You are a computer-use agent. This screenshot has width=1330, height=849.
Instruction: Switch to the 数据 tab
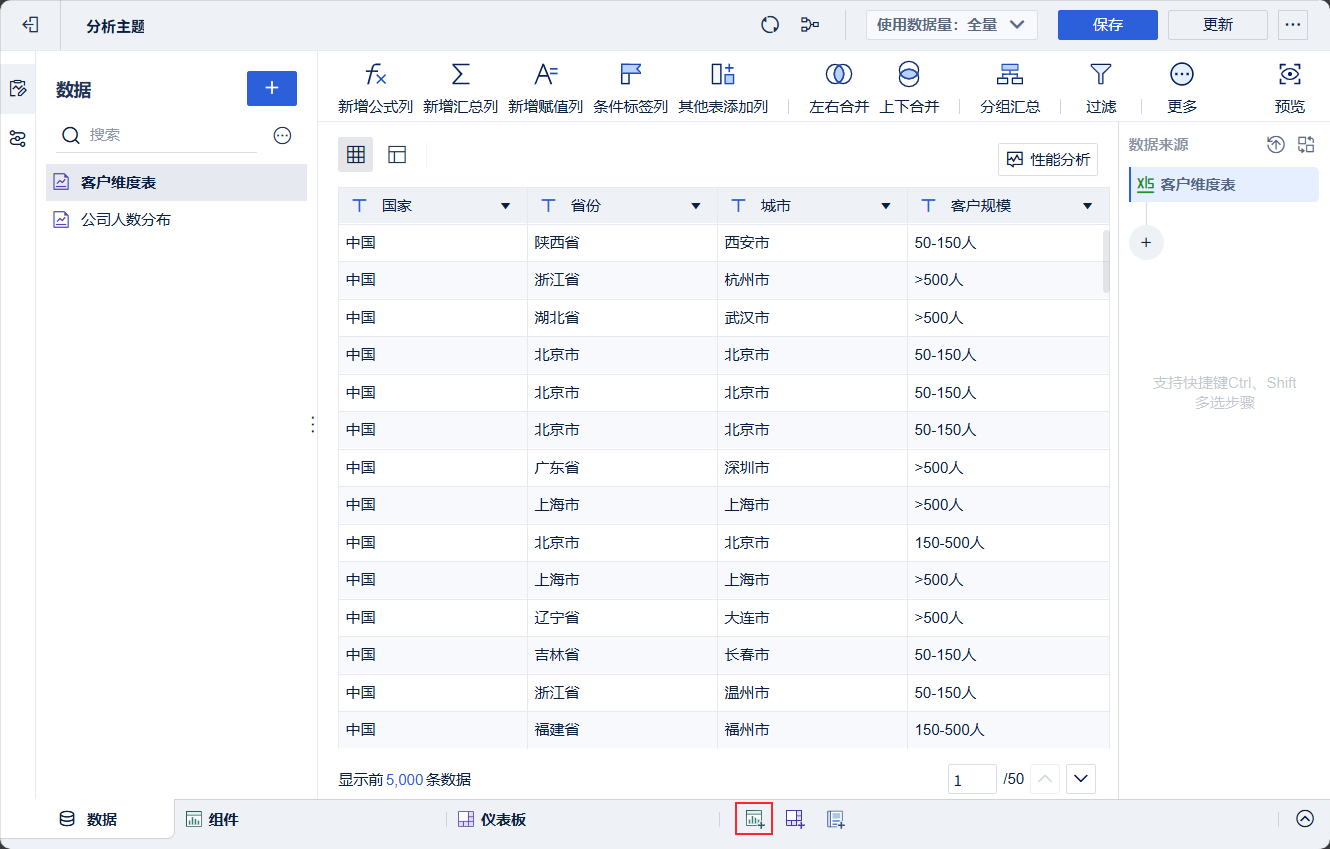click(x=88, y=820)
